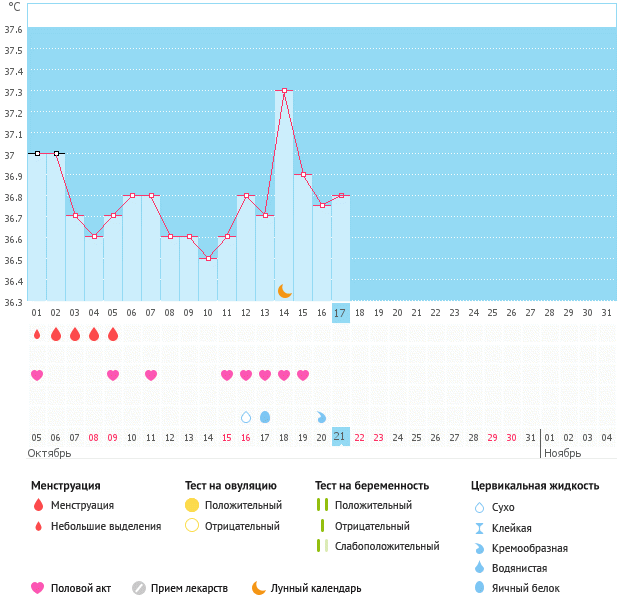Viewport: 626px width, 595px height.
Task: Click the egg white fluid drop on cycle day 13
Action: 265,416
